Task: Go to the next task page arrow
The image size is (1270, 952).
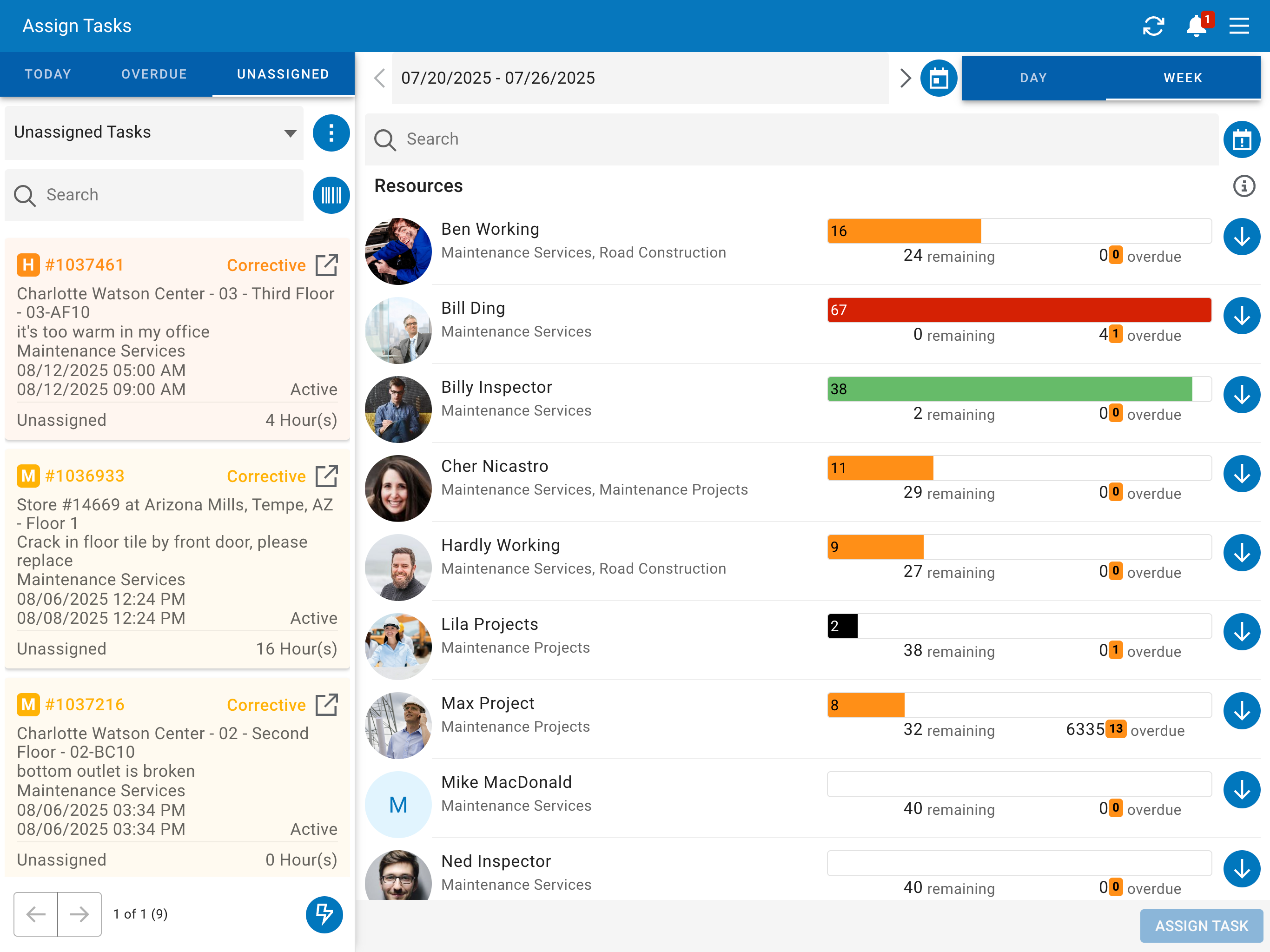Action: pos(79,914)
